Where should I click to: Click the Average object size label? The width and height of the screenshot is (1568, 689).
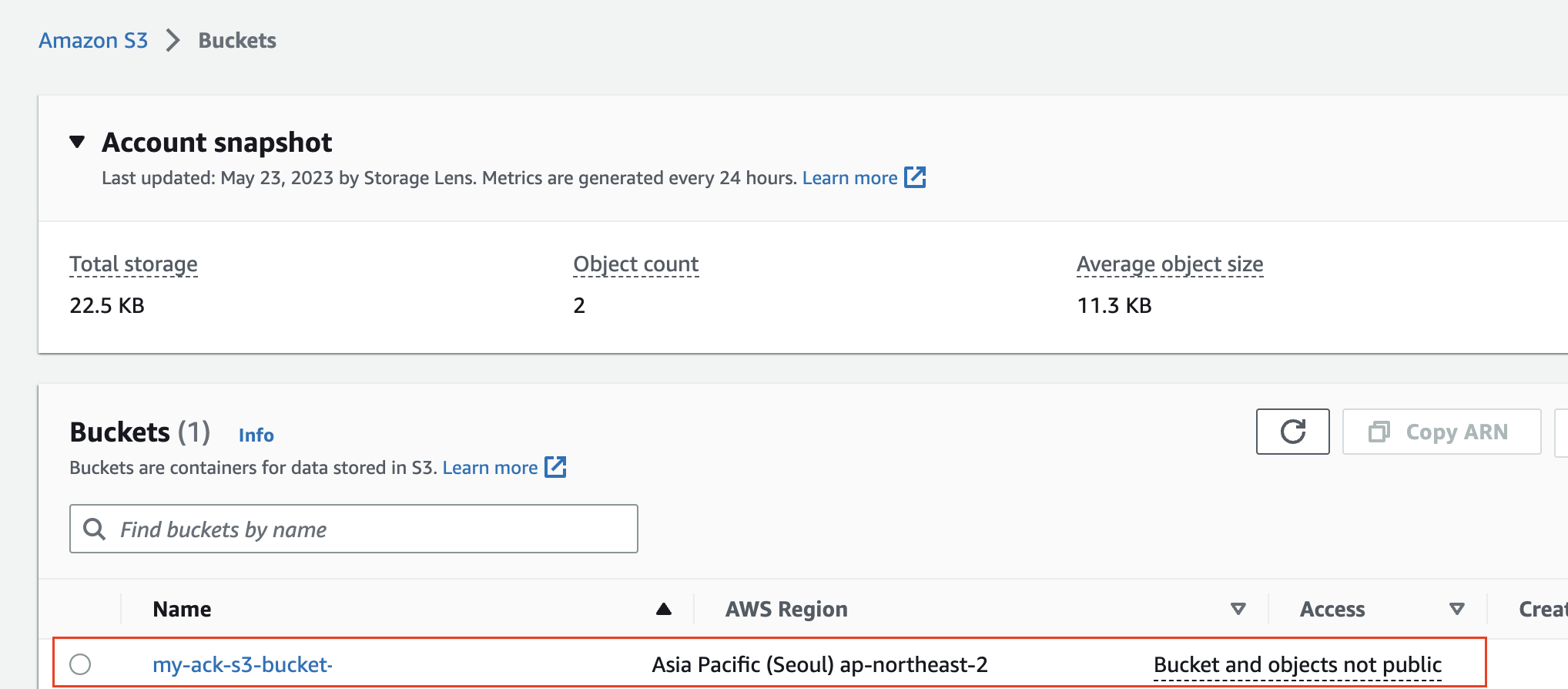1170,264
